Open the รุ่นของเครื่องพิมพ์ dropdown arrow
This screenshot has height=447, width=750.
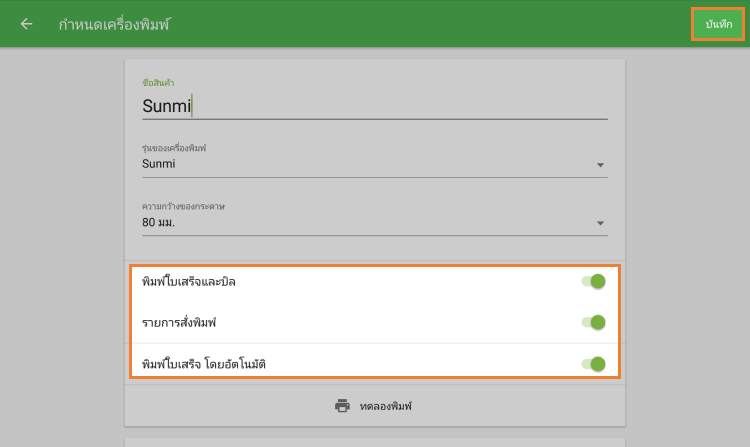[x=600, y=165]
